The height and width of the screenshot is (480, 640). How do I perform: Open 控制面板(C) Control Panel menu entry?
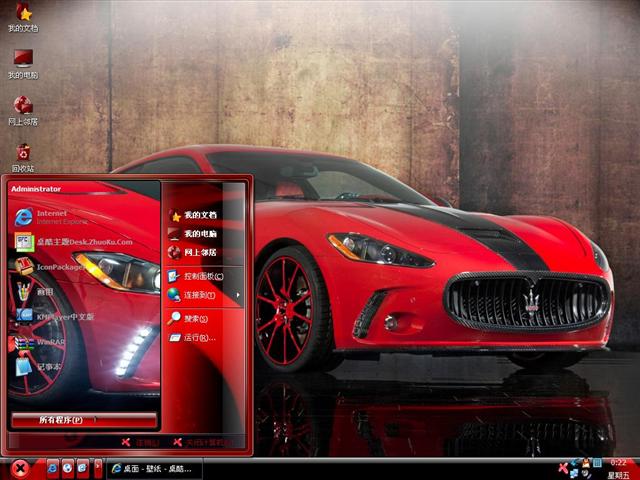click(x=202, y=275)
